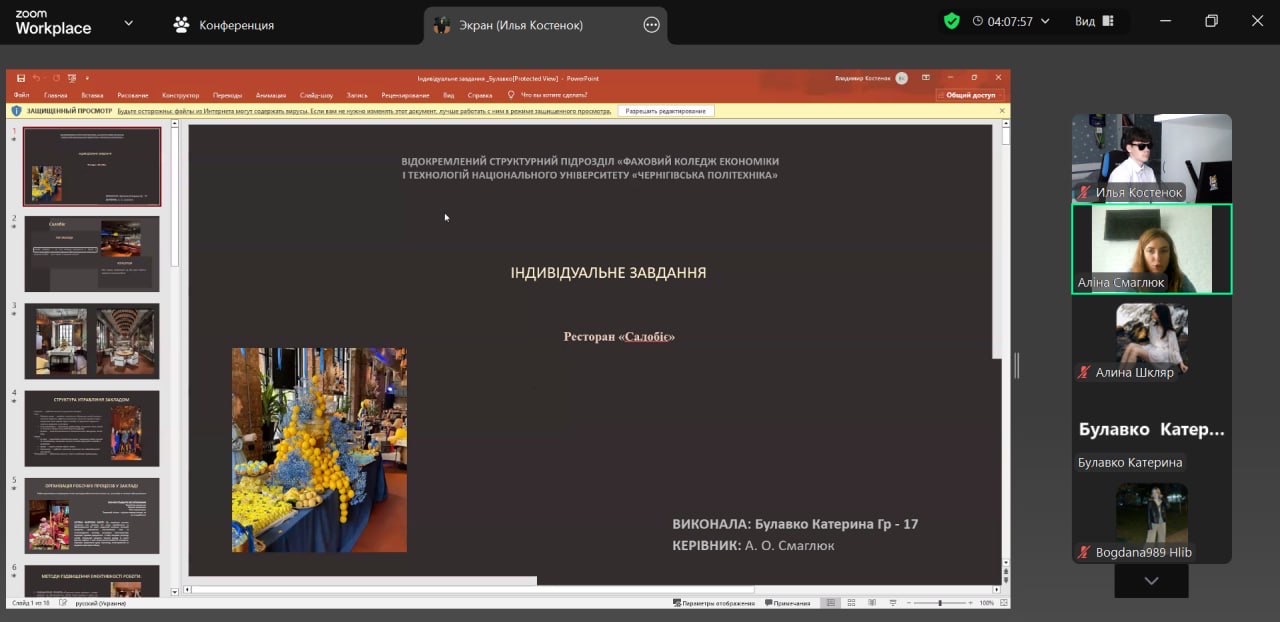Open the Справка ribbon tab
This screenshot has height=622, width=1280.
click(x=480, y=95)
